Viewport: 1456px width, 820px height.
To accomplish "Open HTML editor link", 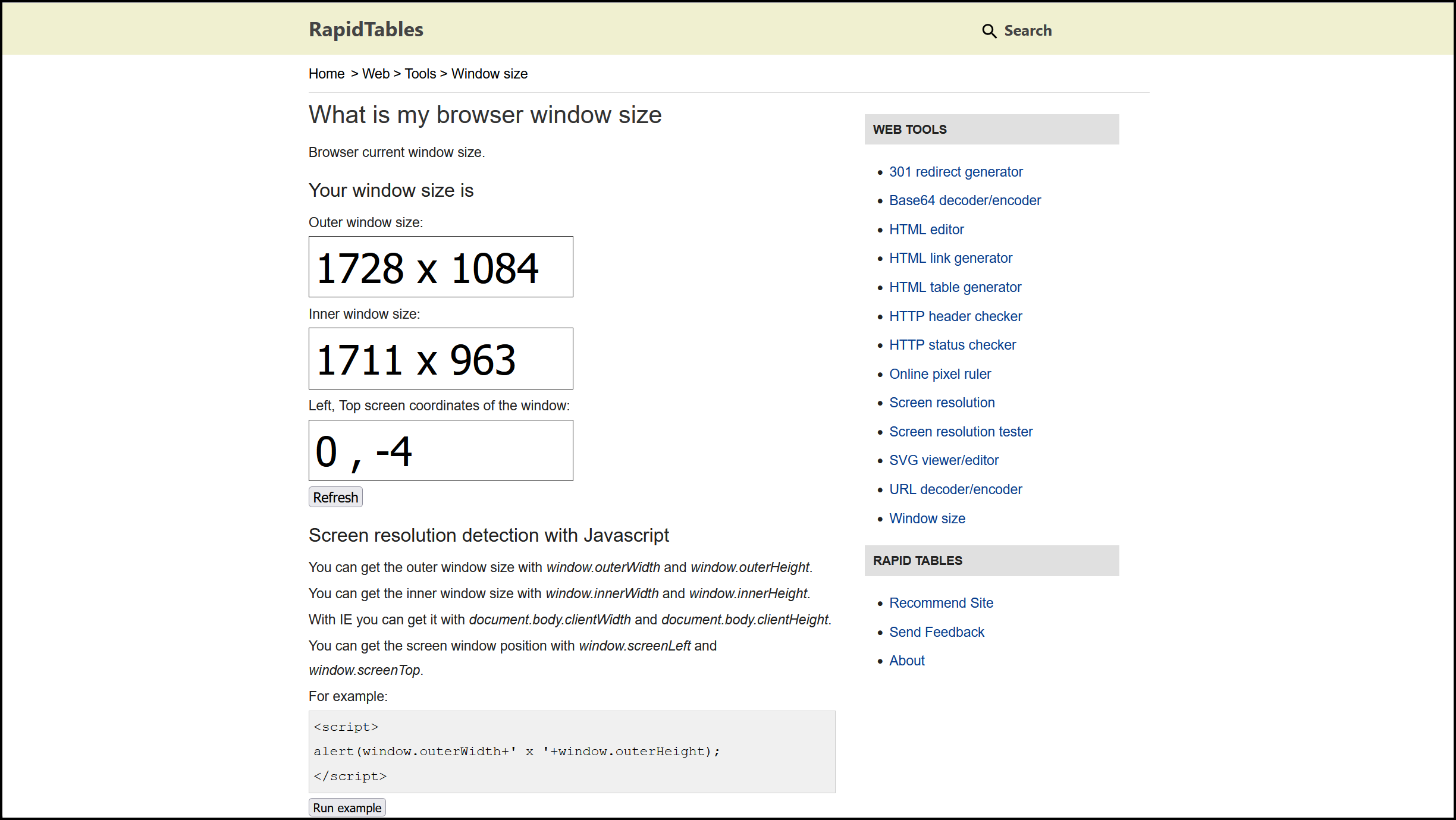I will pos(927,230).
